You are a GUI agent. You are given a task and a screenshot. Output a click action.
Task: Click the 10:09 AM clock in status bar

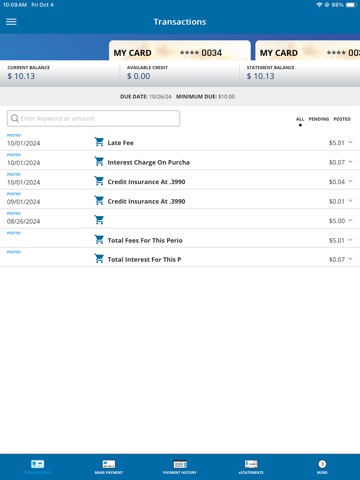(x=15, y=5)
